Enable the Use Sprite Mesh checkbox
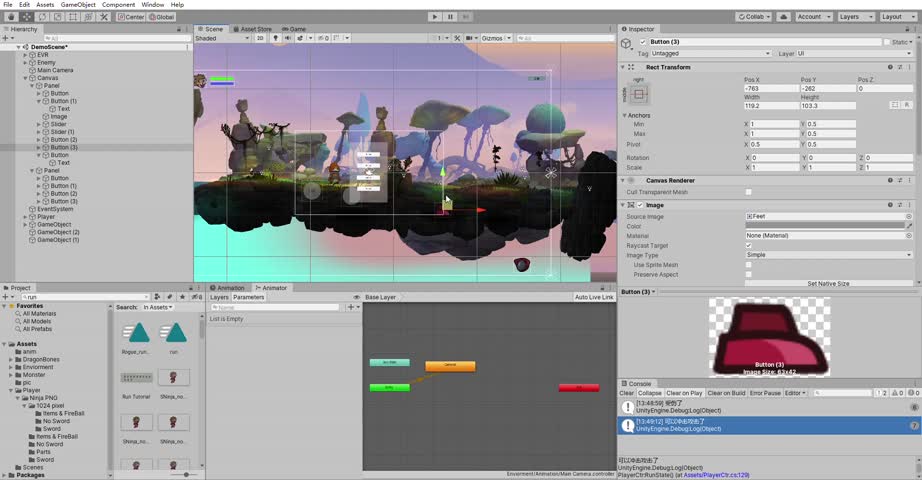 coord(749,265)
